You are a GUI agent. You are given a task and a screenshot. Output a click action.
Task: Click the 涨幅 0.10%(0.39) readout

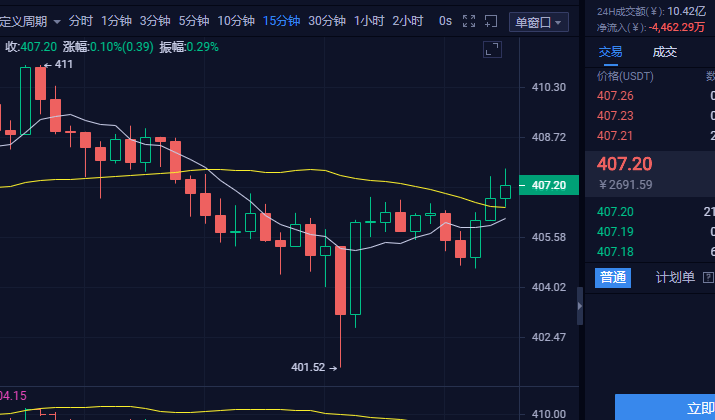coord(108,47)
